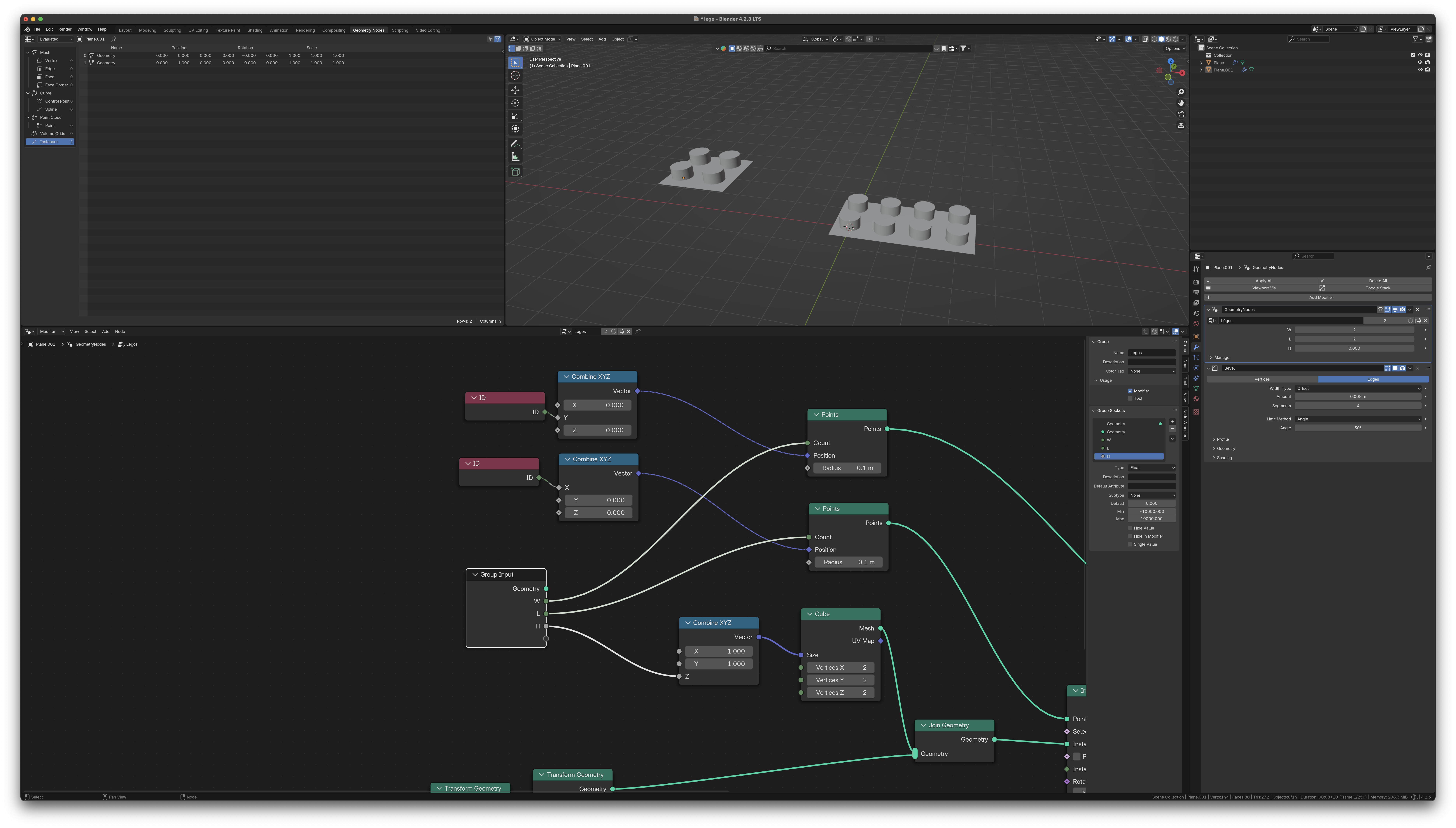Select the Annotate tool in viewport toolbar
The image size is (1456, 828).
click(515, 144)
